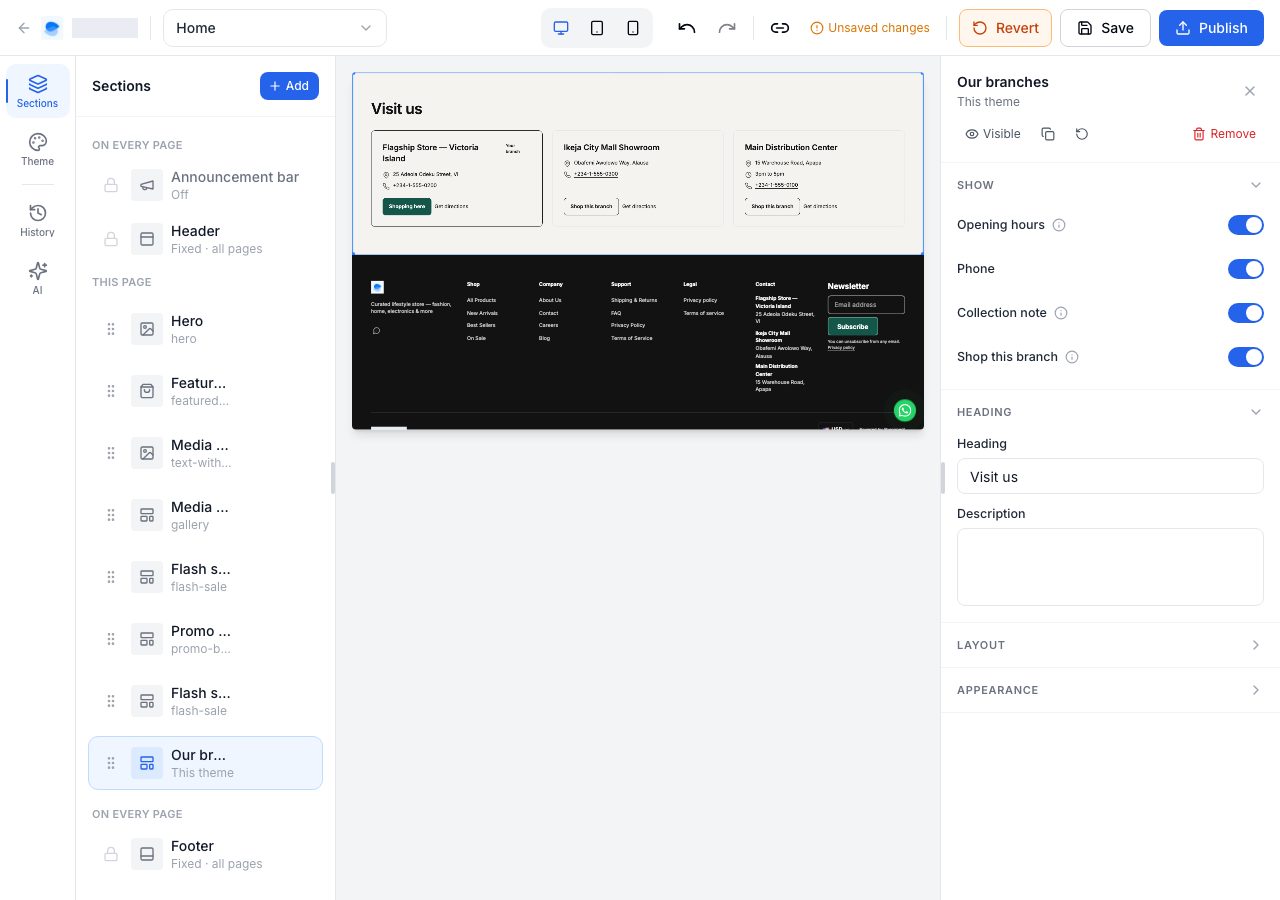This screenshot has height=900, width=1280.
Task: Turn off the Phone toggle
Action: pos(1246,269)
